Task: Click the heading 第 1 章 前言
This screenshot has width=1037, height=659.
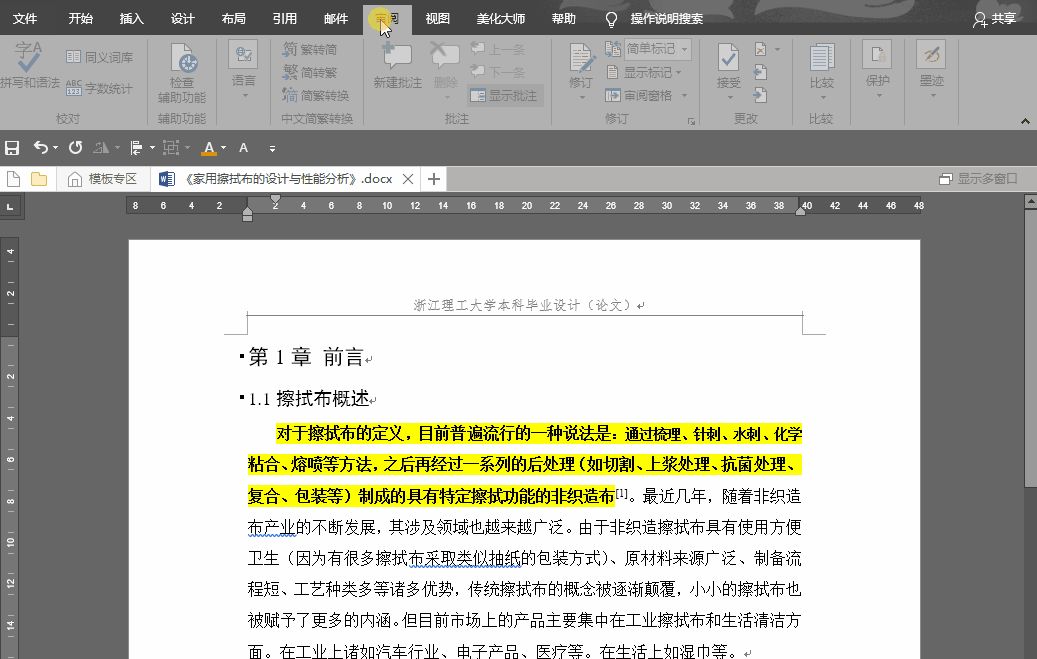Action: coord(306,357)
